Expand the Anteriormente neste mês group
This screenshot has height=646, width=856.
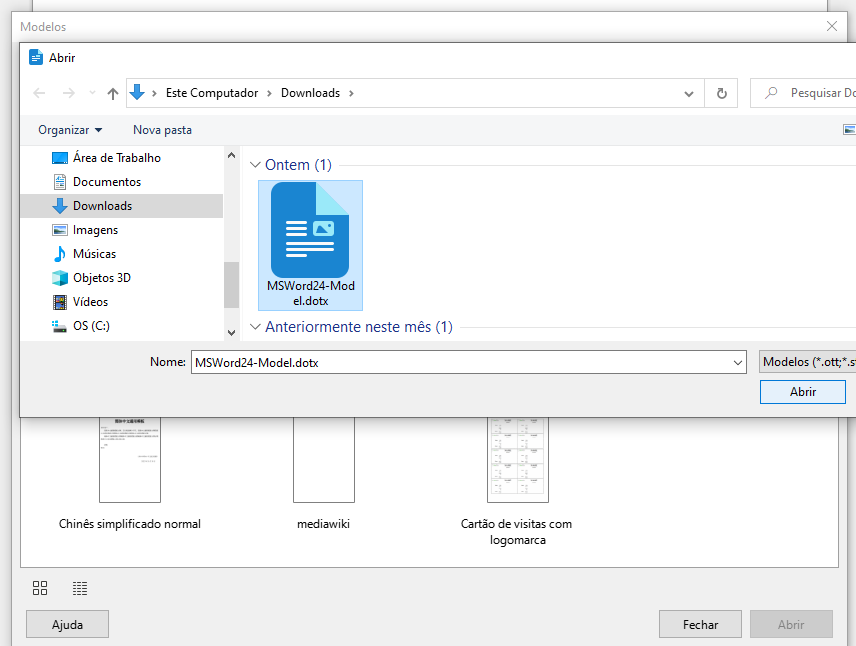[256, 326]
